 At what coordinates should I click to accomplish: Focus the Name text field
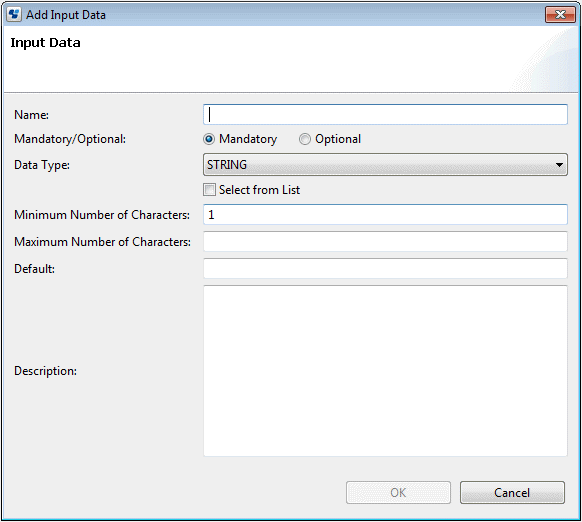coord(385,114)
